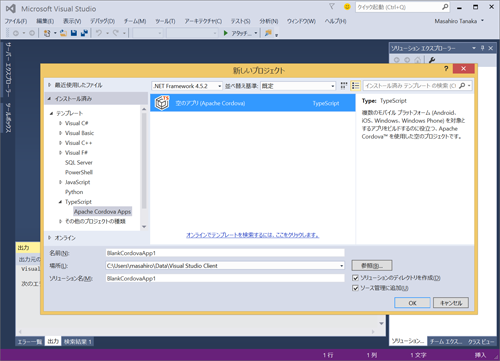This screenshot has height=361, width=500.
Task: Collapse the TypeScript tree node
Action: click(60, 202)
